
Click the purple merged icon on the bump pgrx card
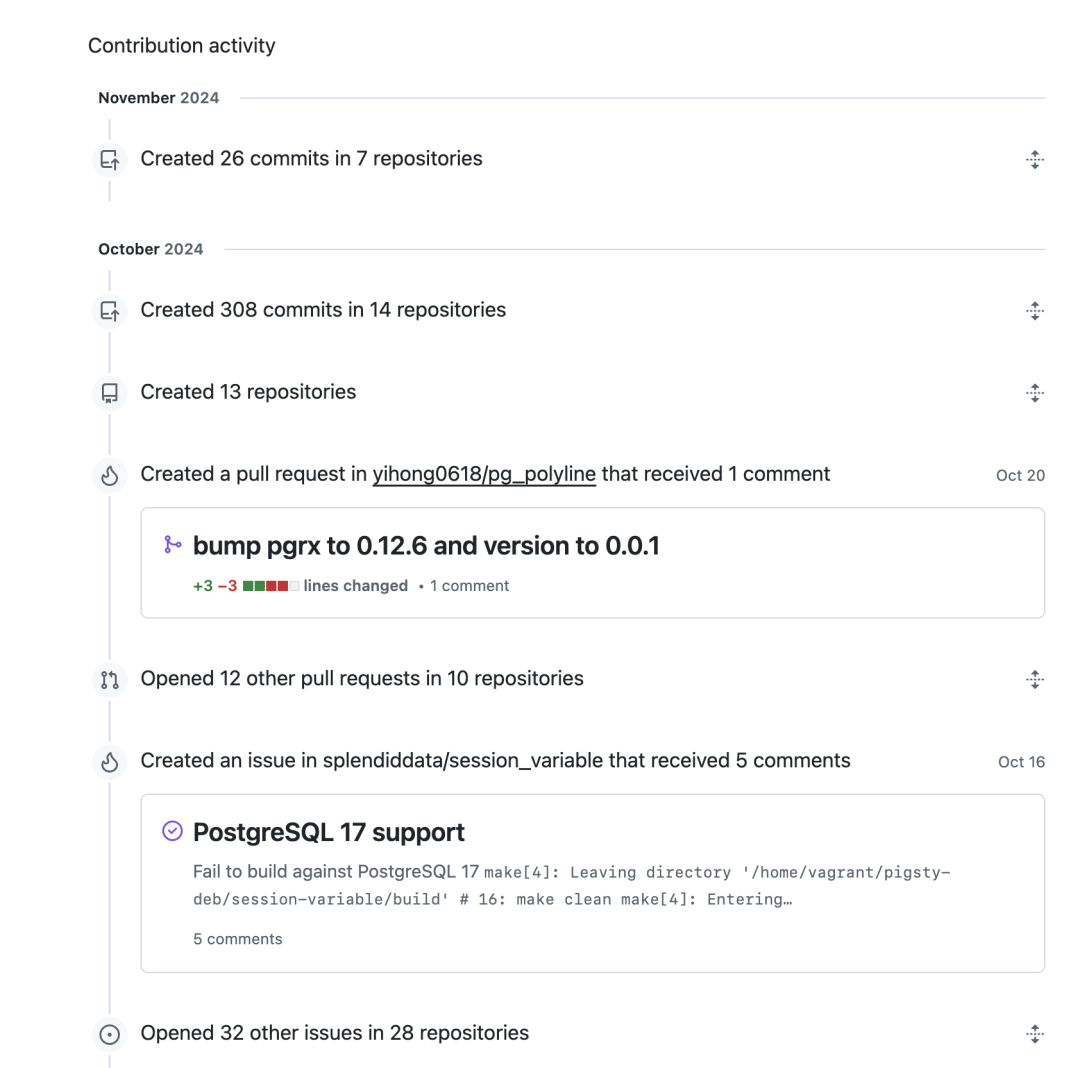[x=173, y=545]
